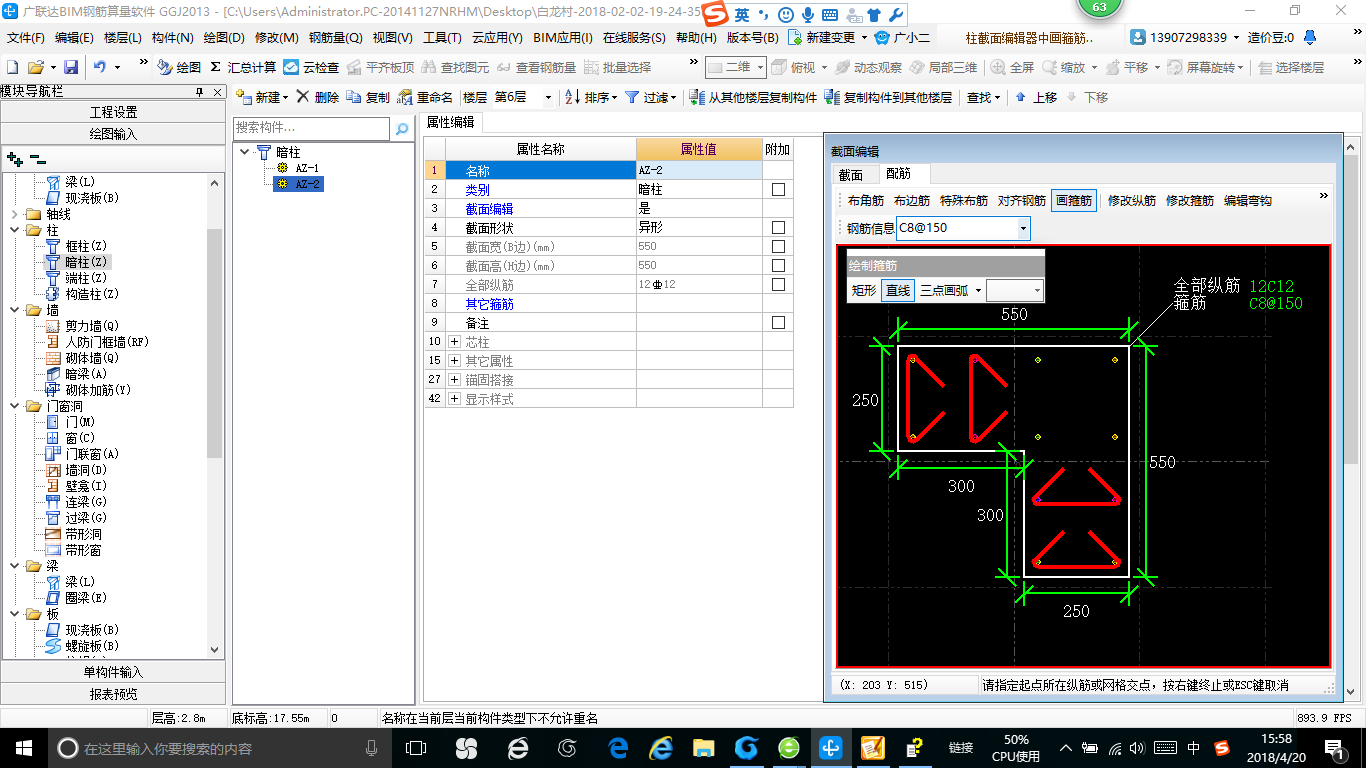
Task: Open the 工程设置 section
Action: pos(113,112)
